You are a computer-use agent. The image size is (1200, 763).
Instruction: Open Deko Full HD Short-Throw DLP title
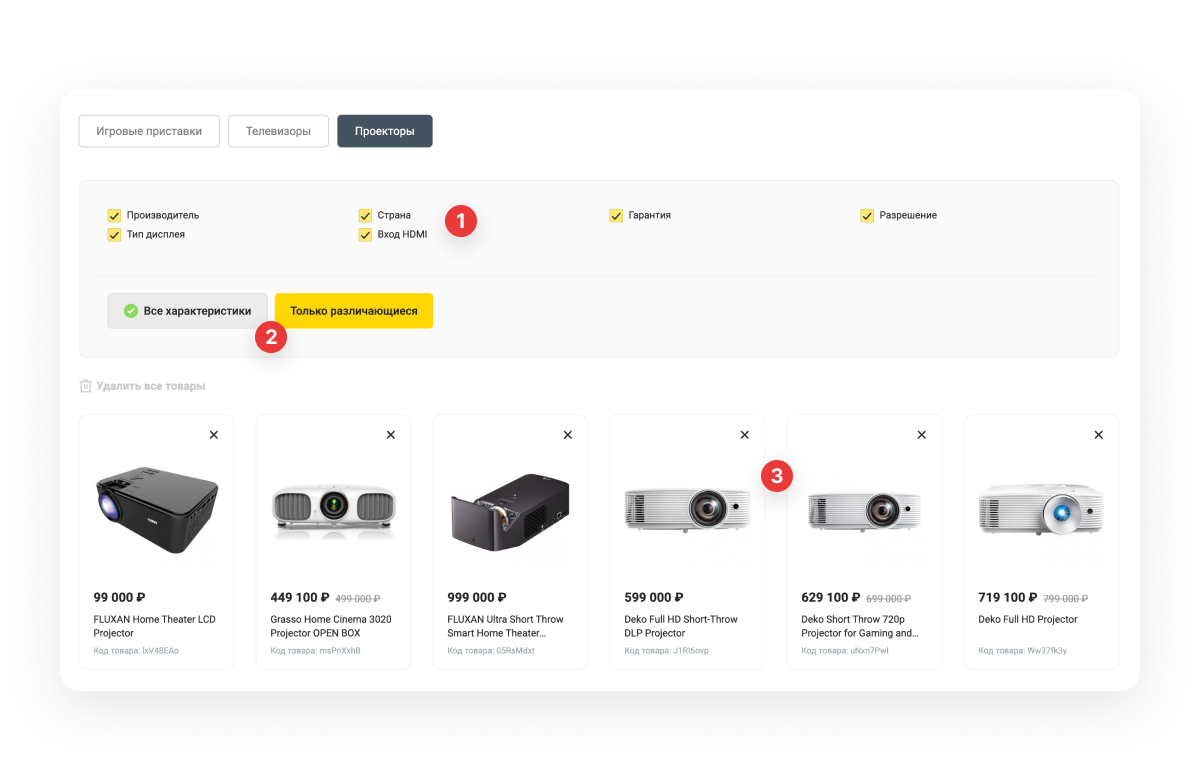[681, 626]
